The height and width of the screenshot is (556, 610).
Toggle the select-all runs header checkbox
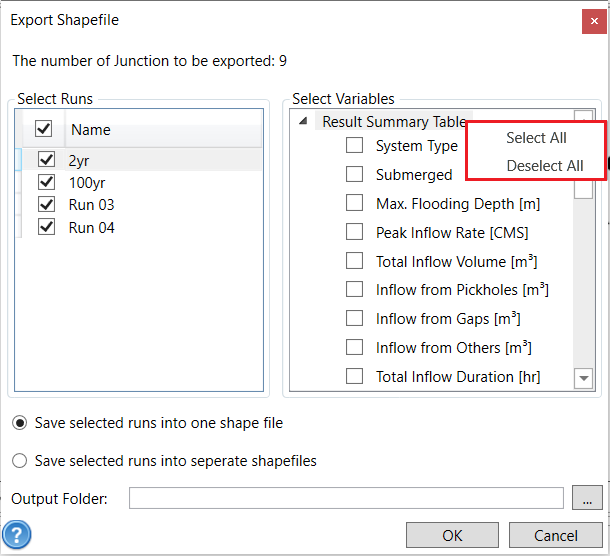click(x=44, y=129)
